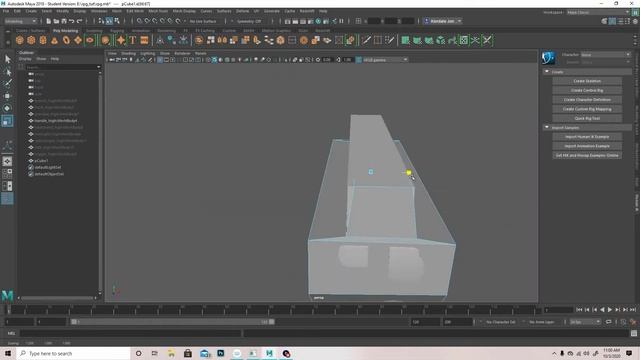Click the timeline range slider bar
Screen dimensions: 640x360
(173, 322)
